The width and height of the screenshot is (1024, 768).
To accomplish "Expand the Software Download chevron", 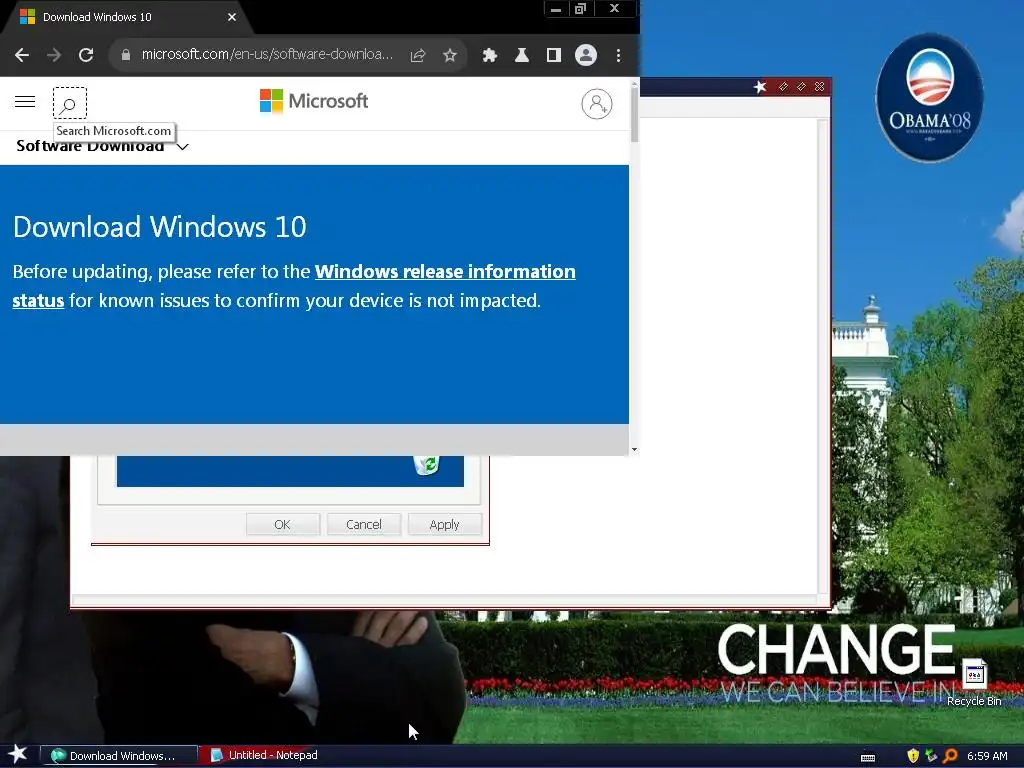I will 183,147.
